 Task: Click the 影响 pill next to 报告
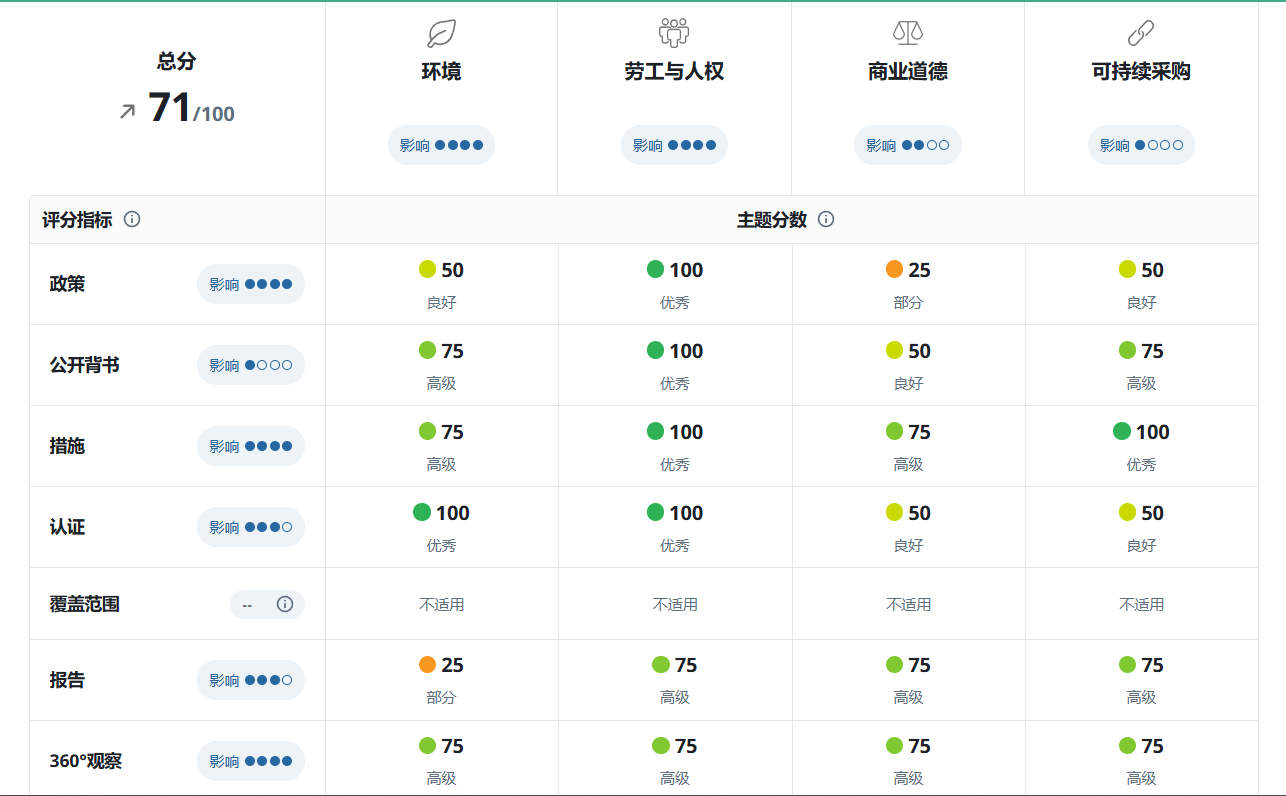click(250, 680)
